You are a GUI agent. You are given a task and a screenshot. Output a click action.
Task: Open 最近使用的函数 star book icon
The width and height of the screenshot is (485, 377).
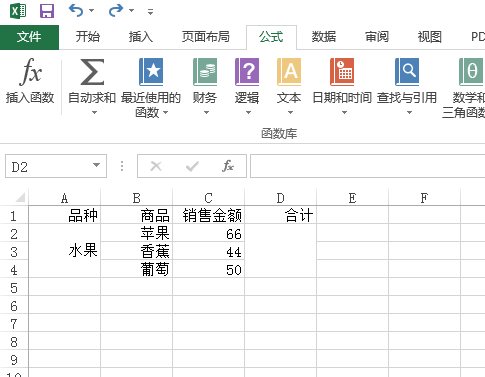(151, 72)
